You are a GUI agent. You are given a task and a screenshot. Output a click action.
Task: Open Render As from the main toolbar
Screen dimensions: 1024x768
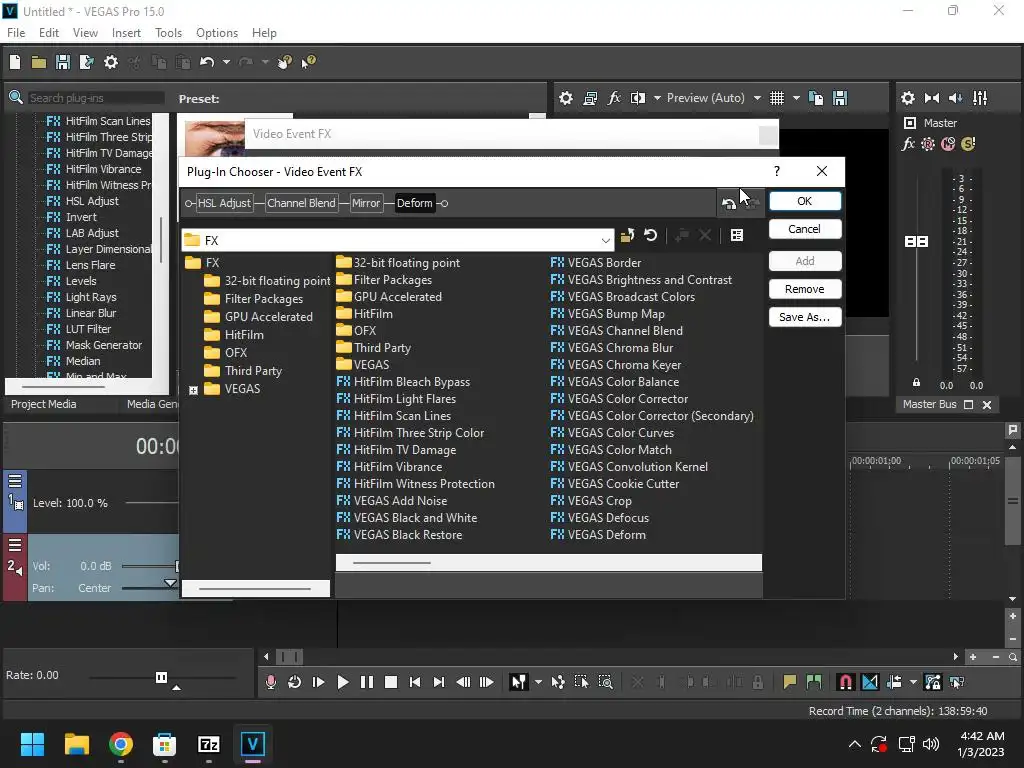pos(86,62)
